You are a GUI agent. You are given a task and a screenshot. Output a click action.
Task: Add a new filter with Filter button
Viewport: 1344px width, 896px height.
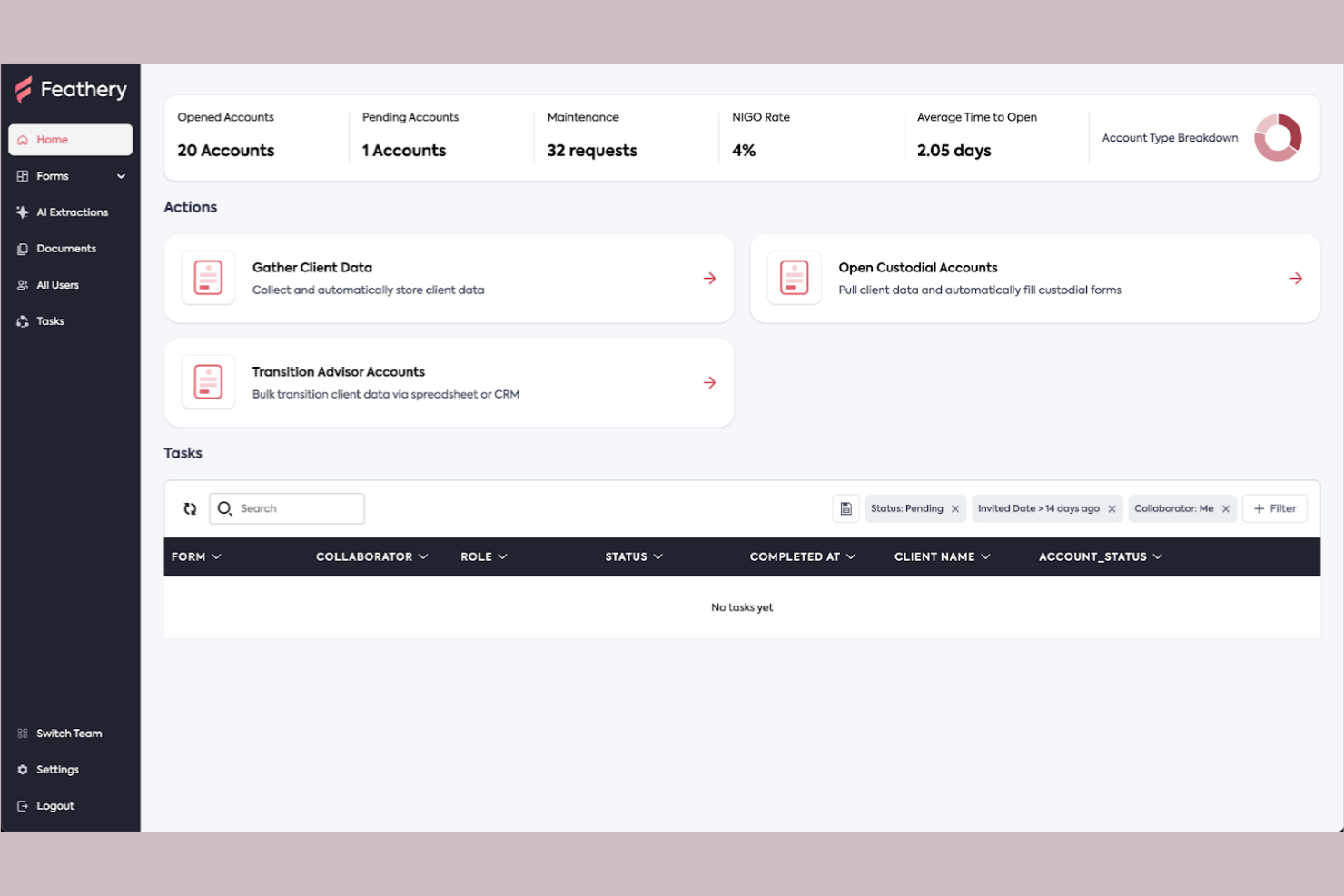(x=1274, y=508)
